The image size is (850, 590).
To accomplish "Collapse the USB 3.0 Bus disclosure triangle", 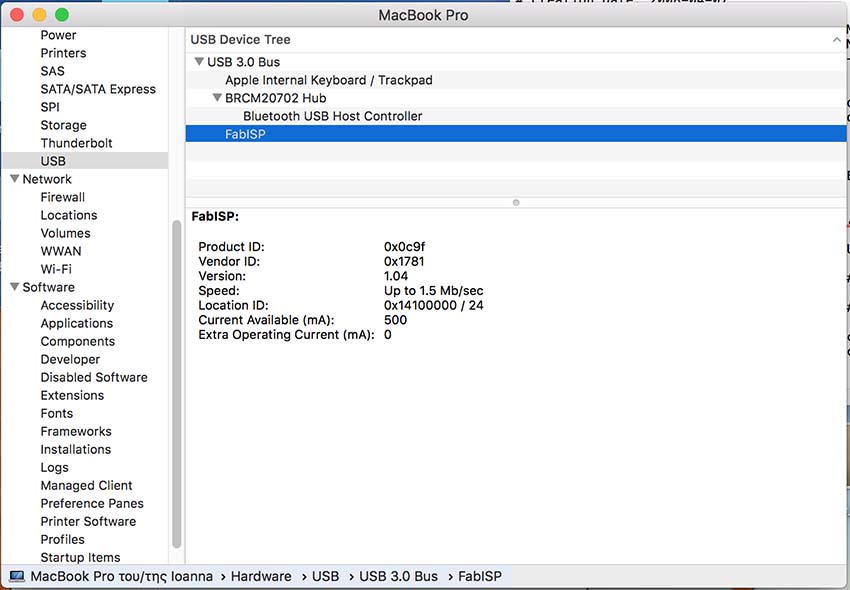I will point(199,61).
